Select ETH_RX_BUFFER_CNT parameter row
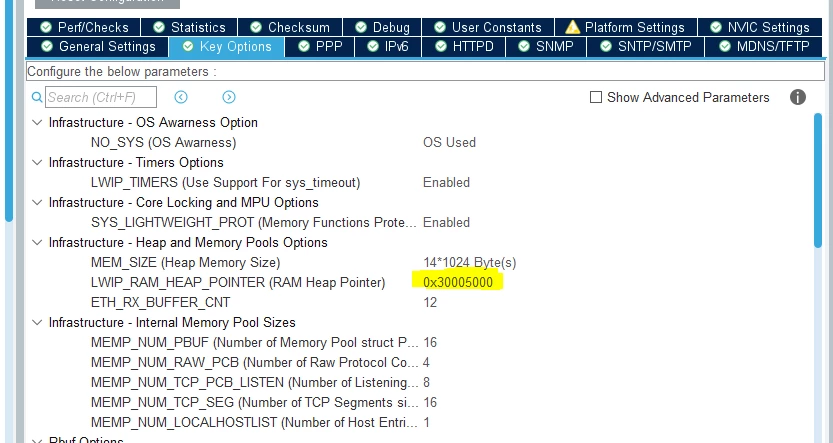 click(160, 302)
